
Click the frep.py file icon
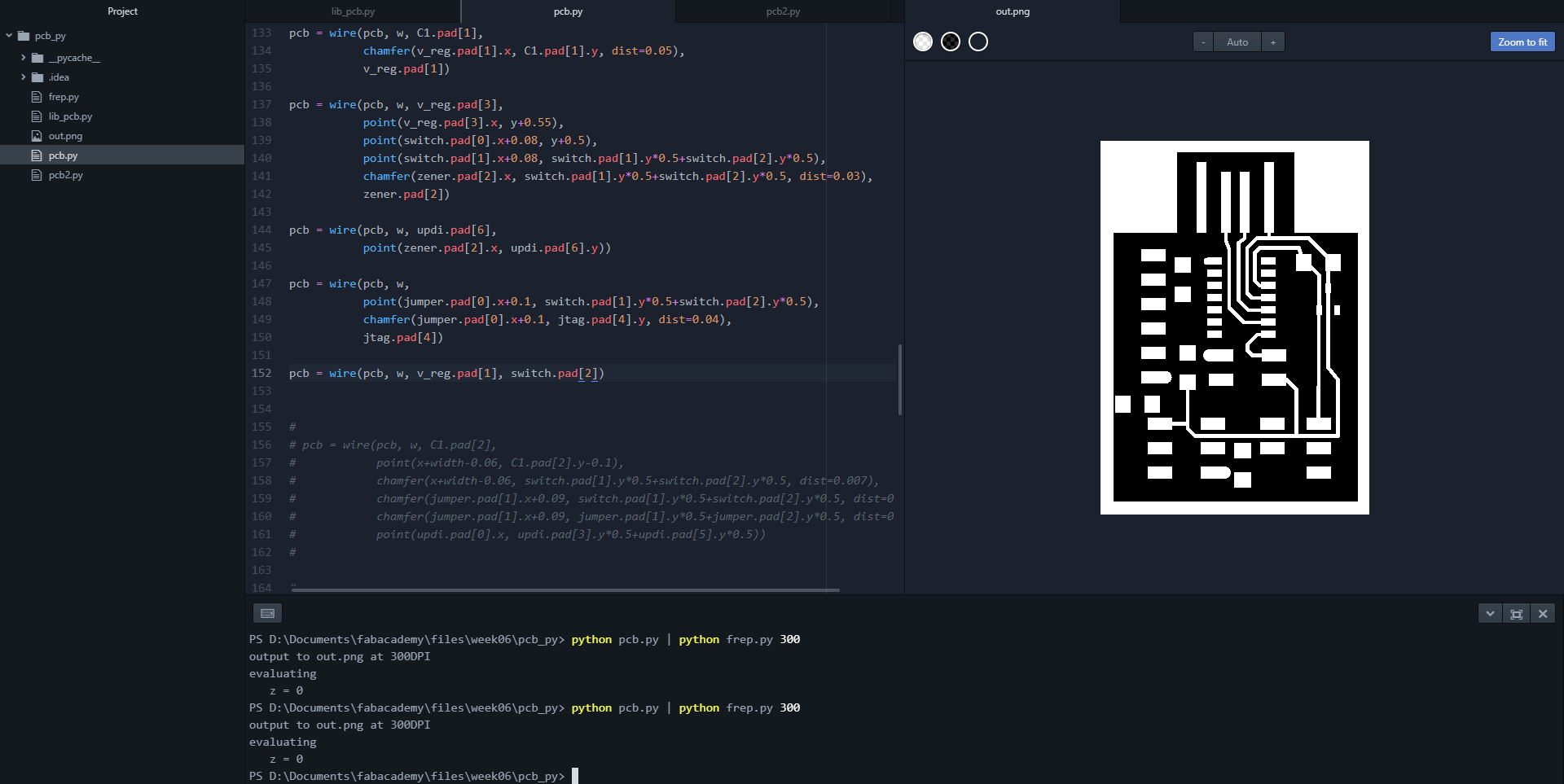tap(37, 97)
